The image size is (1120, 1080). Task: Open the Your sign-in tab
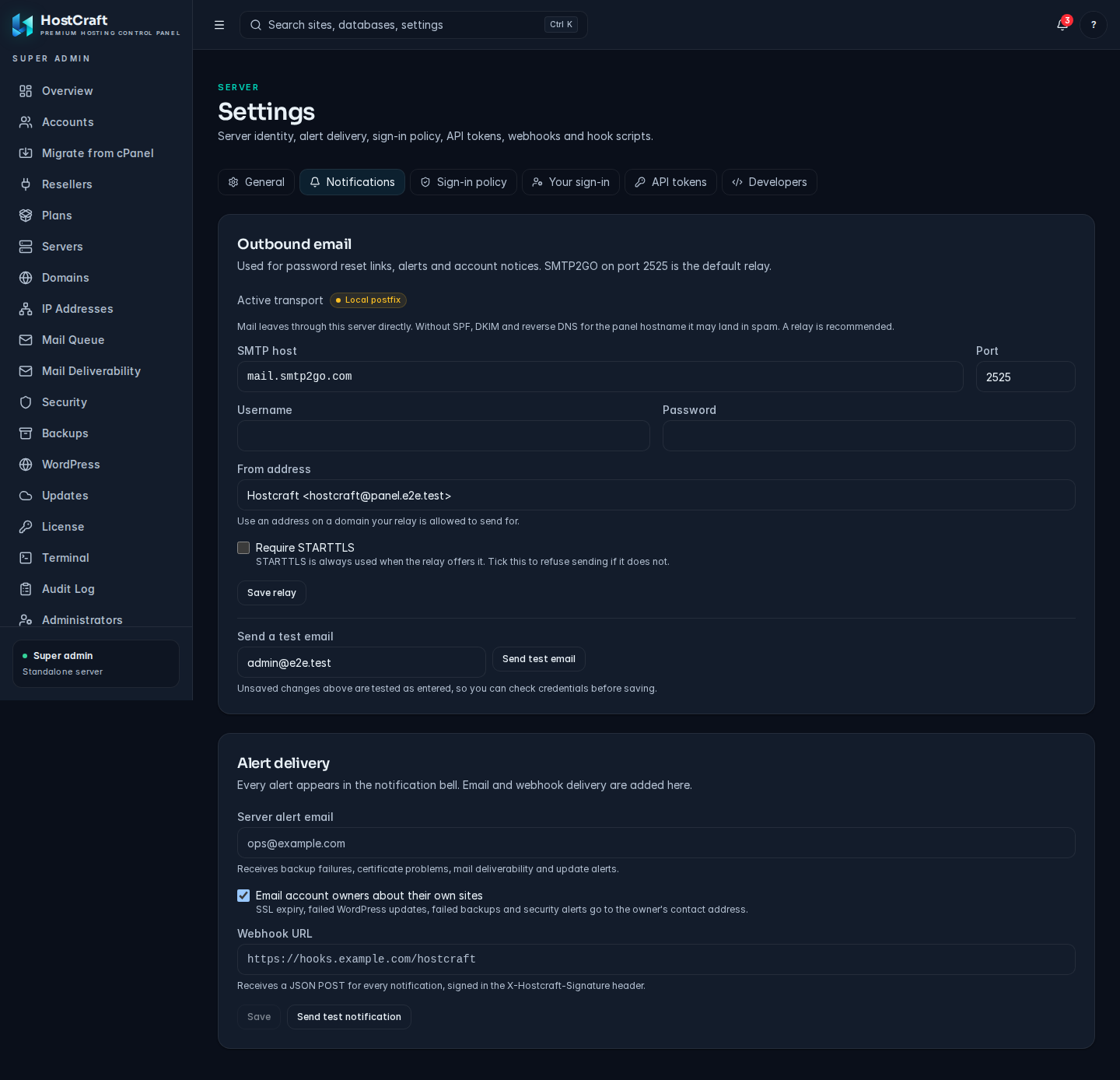click(571, 182)
